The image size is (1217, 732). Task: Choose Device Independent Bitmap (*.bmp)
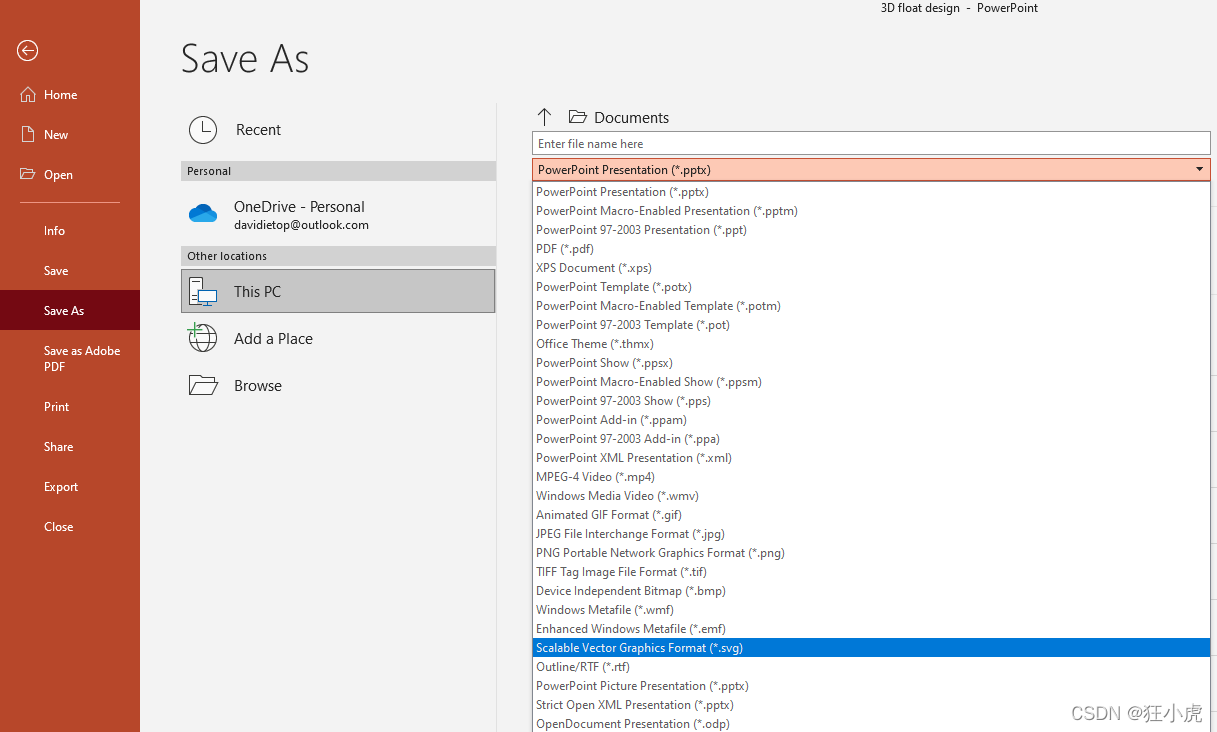tap(871, 590)
